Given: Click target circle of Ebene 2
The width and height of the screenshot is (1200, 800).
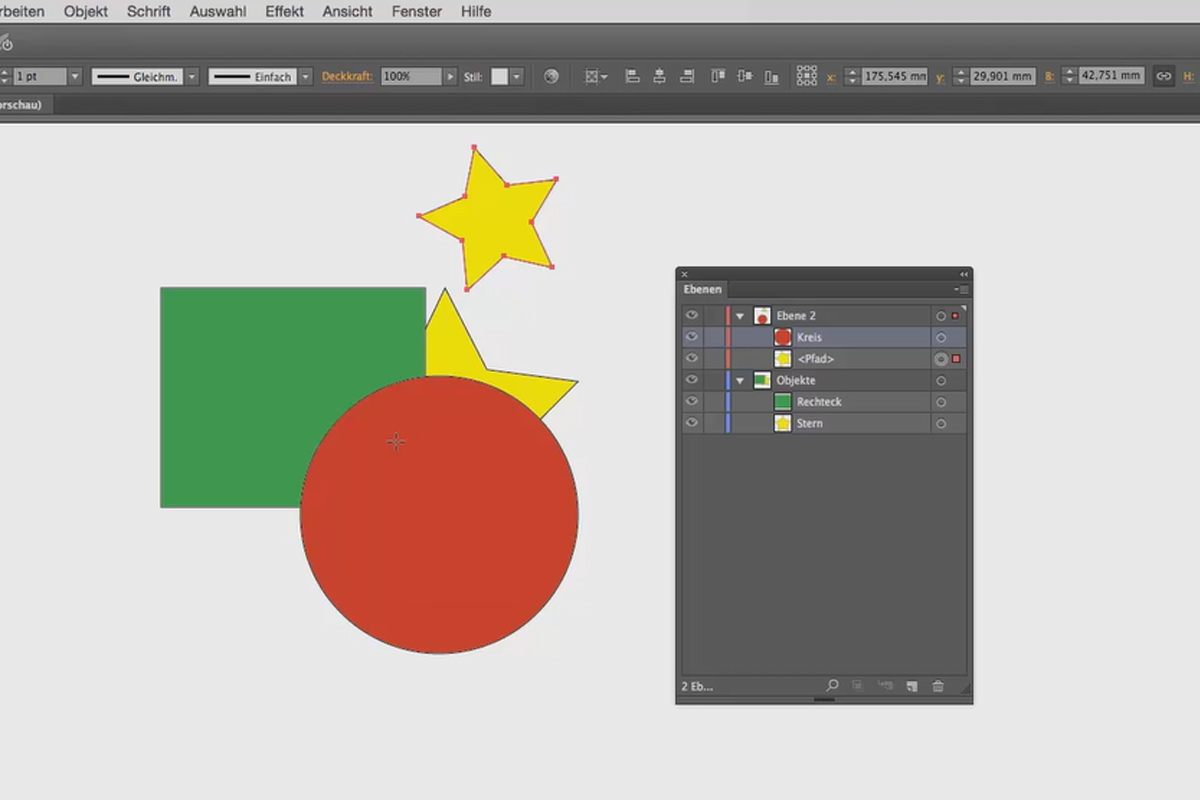Looking at the screenshot, I should pos(941,316).
